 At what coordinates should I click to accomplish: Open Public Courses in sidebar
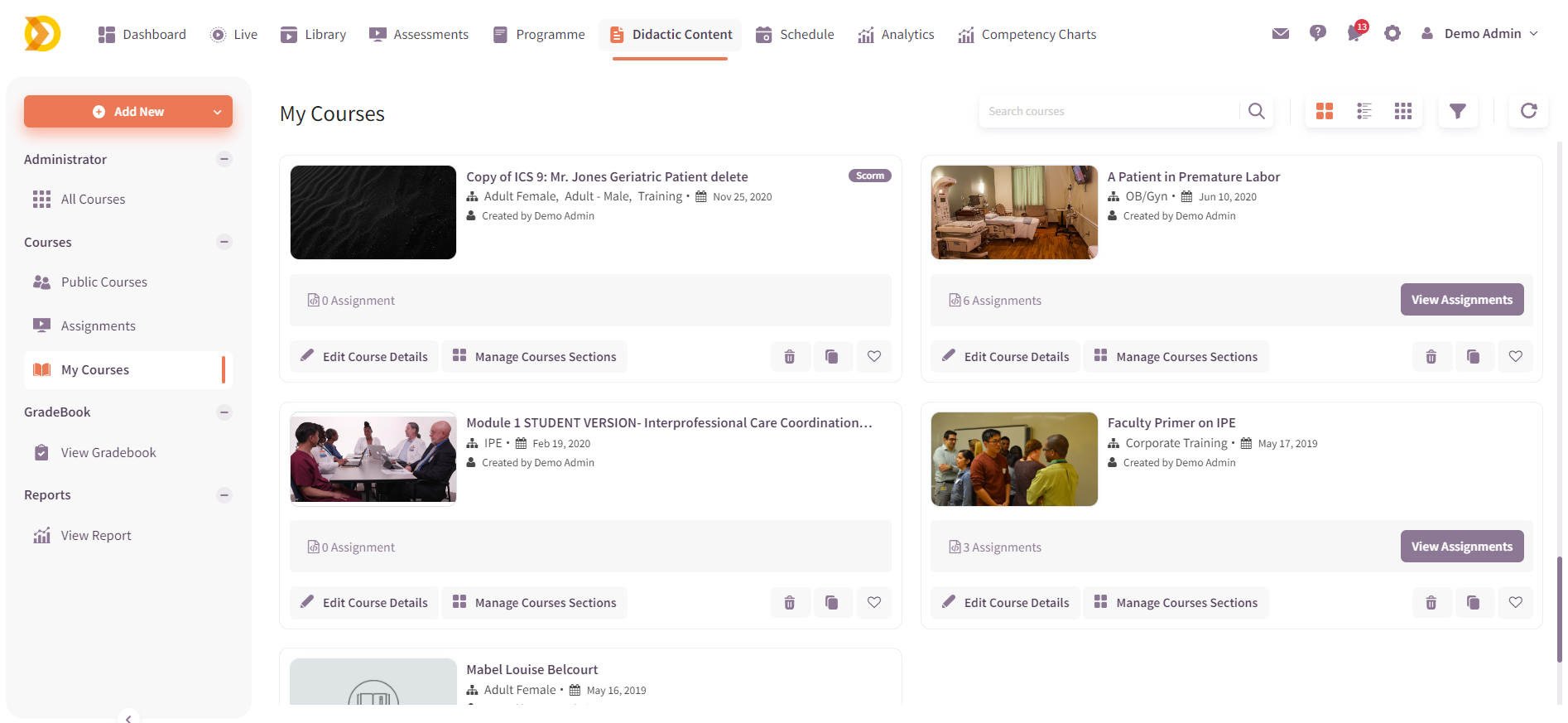click(103, 282)
